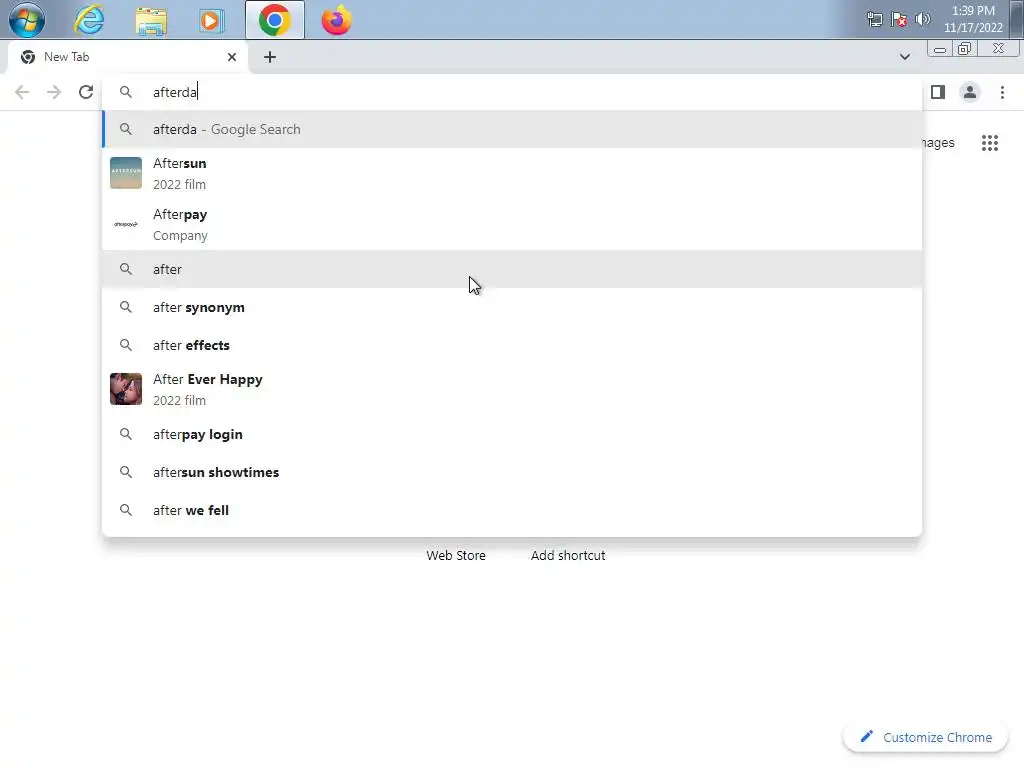Viewport: 1024px width, 768px height.
Task: Open the Chrome side panel icon
Action: (938, 92)
